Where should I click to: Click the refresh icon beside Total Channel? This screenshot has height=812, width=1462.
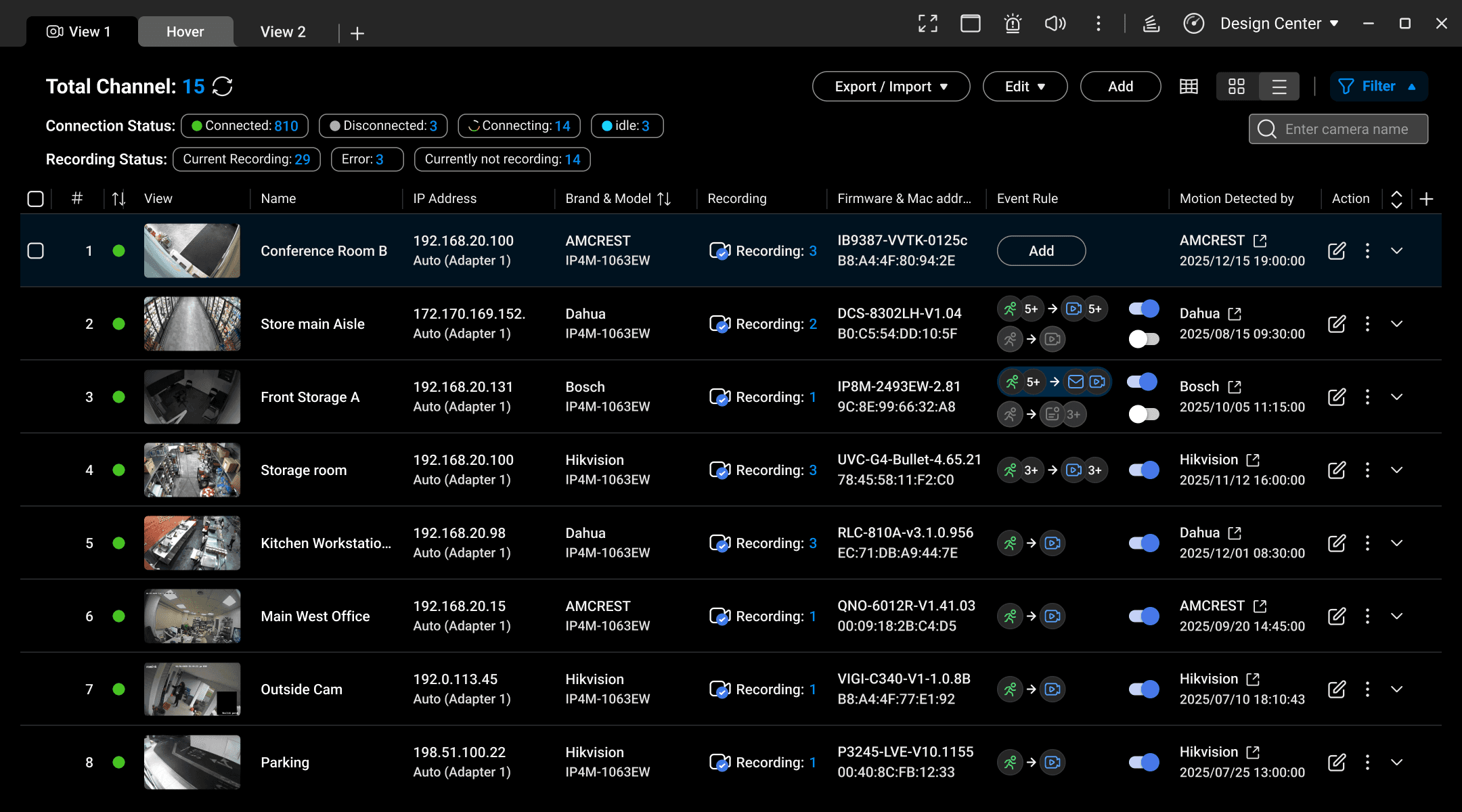[x=223, y=87]
